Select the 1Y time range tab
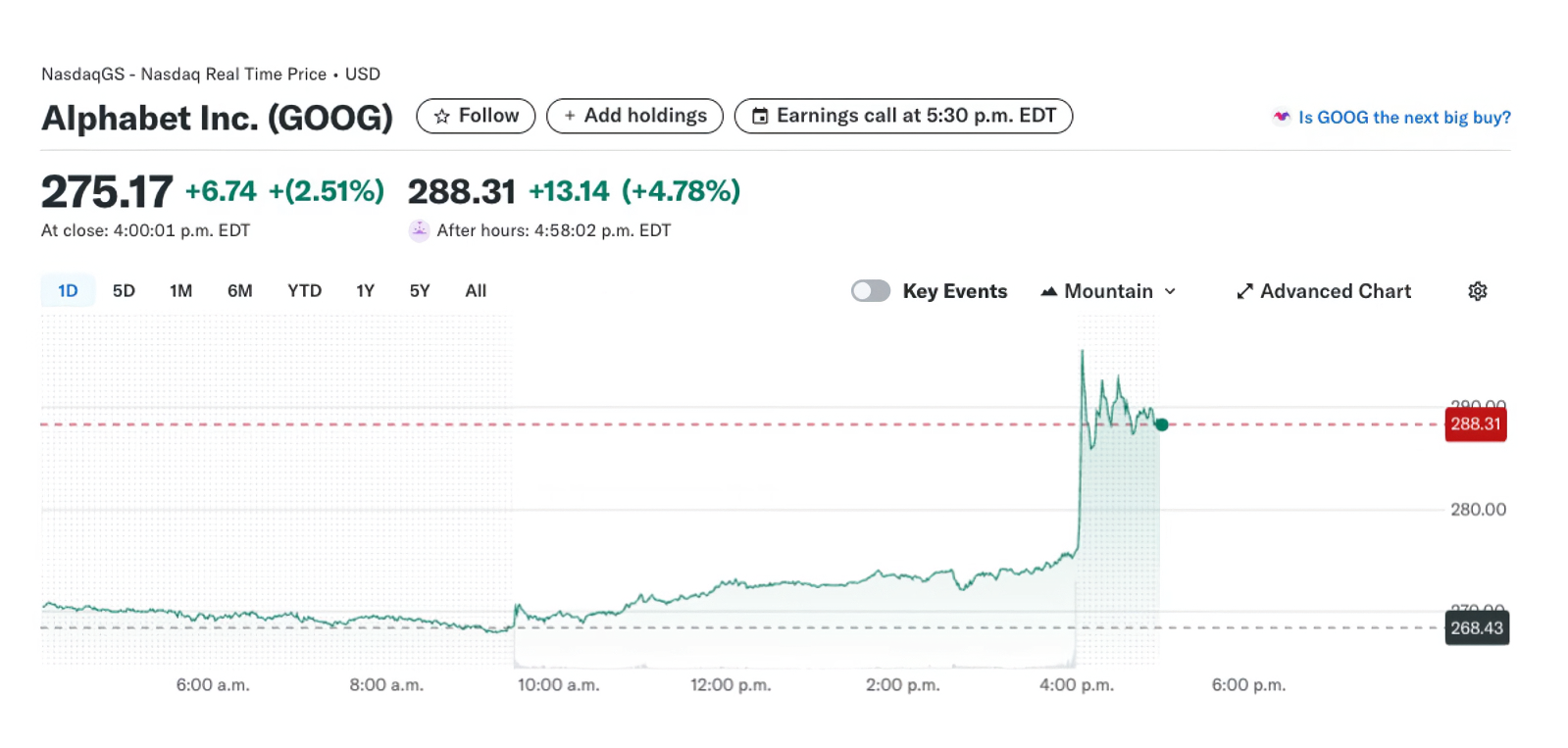 click(x=366, y=290)
